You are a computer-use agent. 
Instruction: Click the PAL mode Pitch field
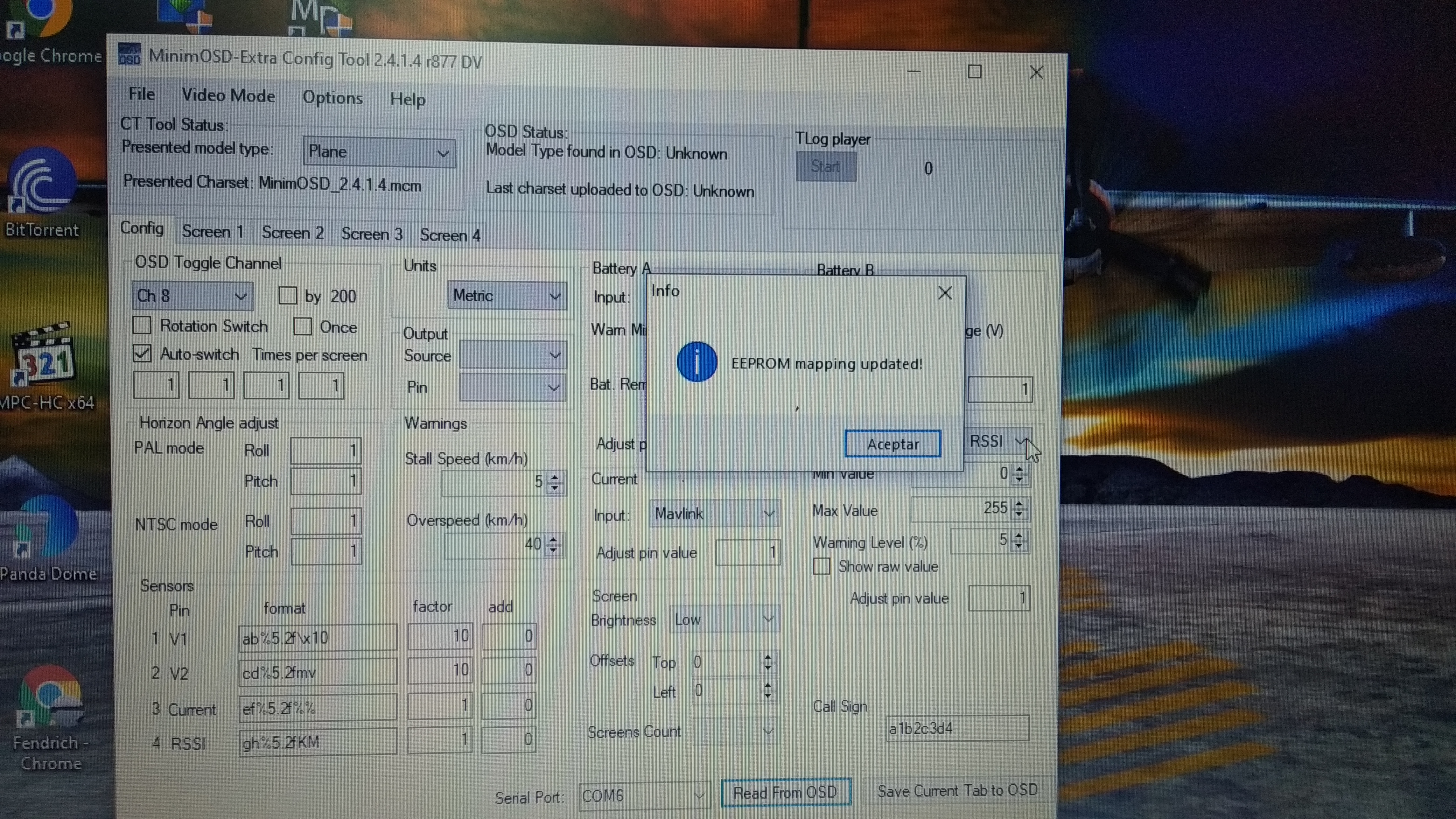(x=326, y=481)
